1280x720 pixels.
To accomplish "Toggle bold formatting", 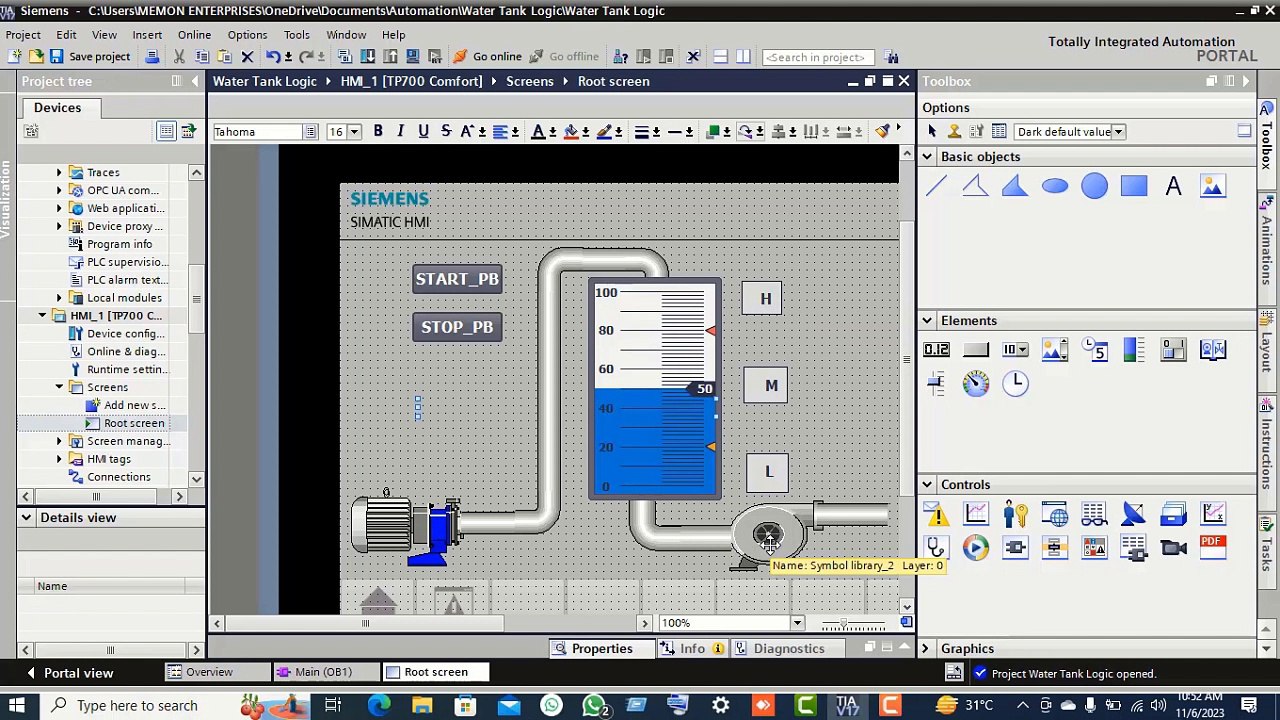I will tap(378, 131).
